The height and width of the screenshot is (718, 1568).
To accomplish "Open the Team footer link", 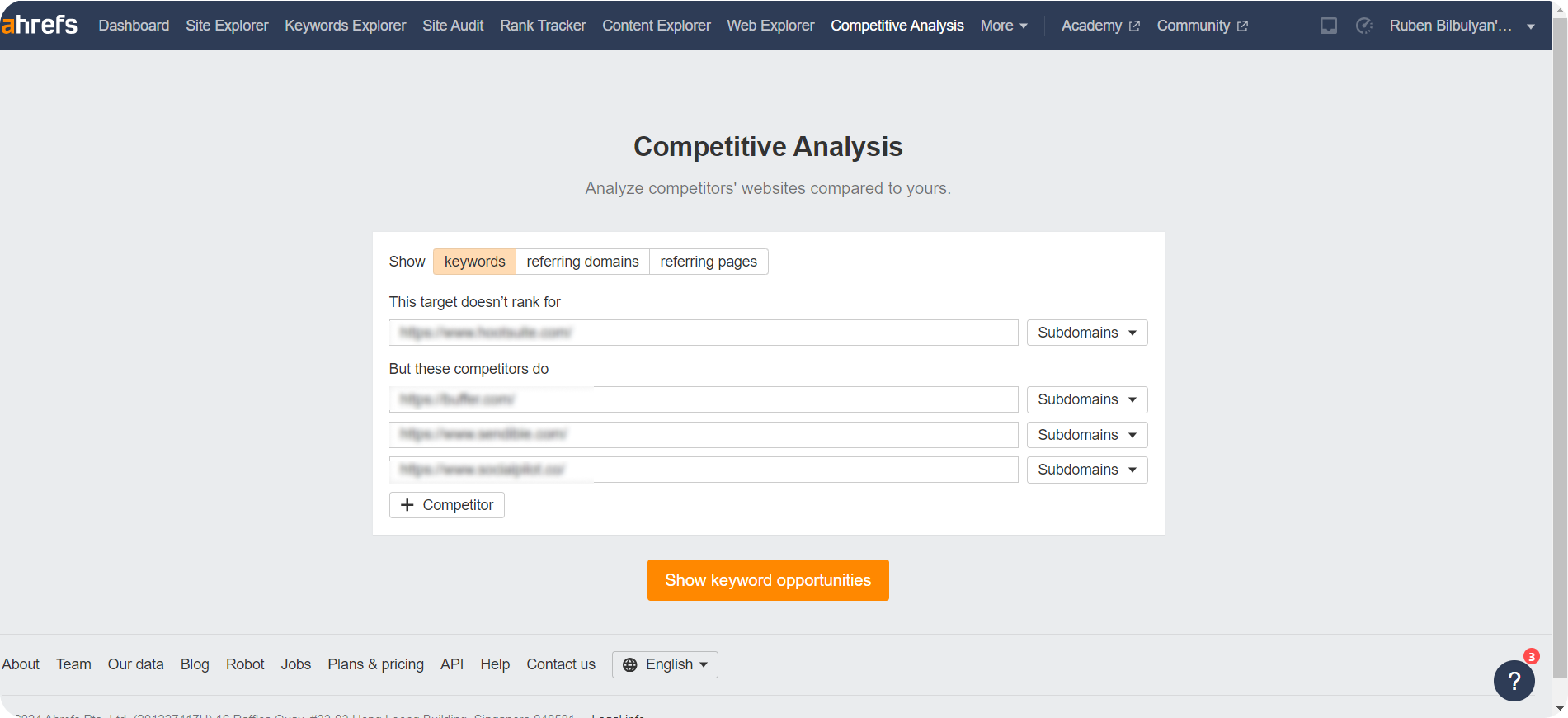I will [73, 664].
